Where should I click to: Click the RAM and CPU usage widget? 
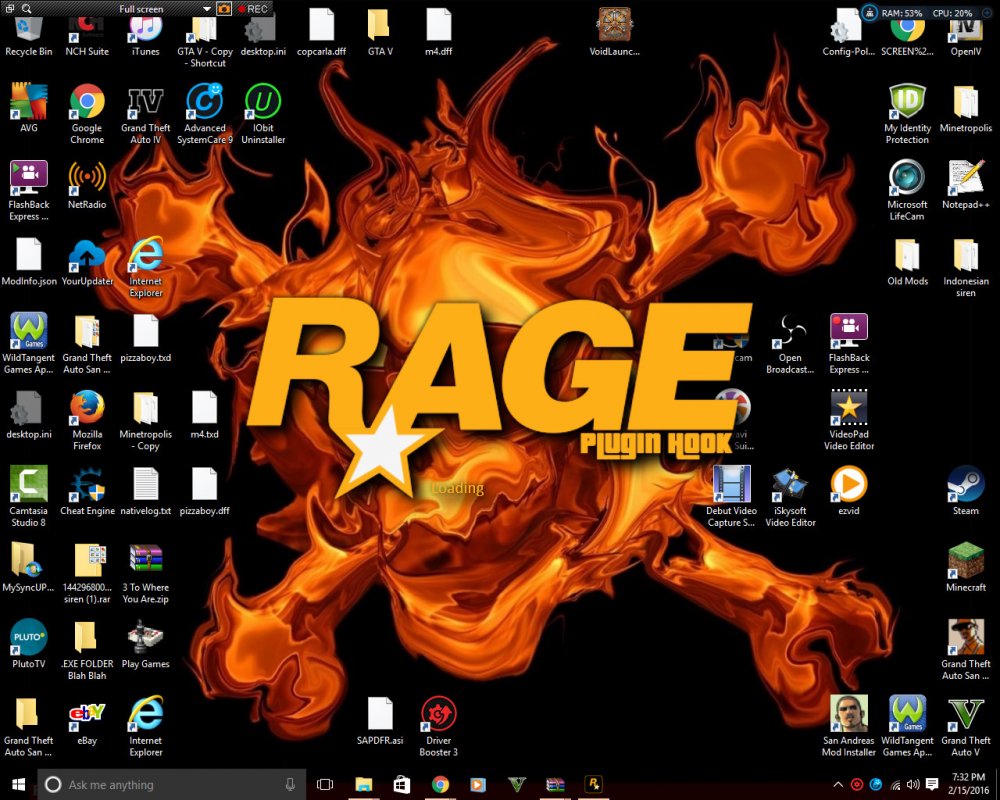(929, 13)
